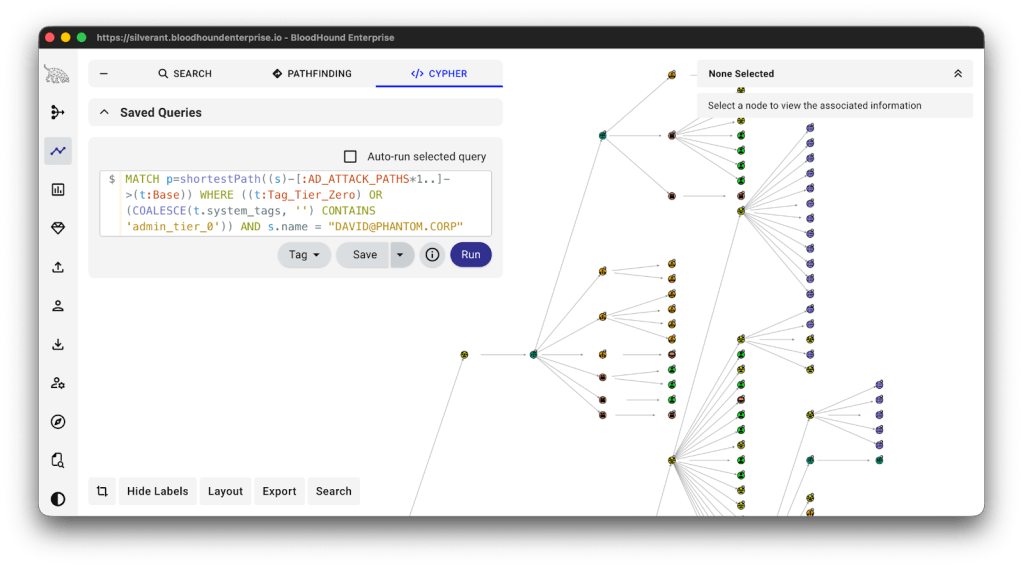Run the Cypher query
This screenshot has height=567, width=1023.
coord(470,255)
